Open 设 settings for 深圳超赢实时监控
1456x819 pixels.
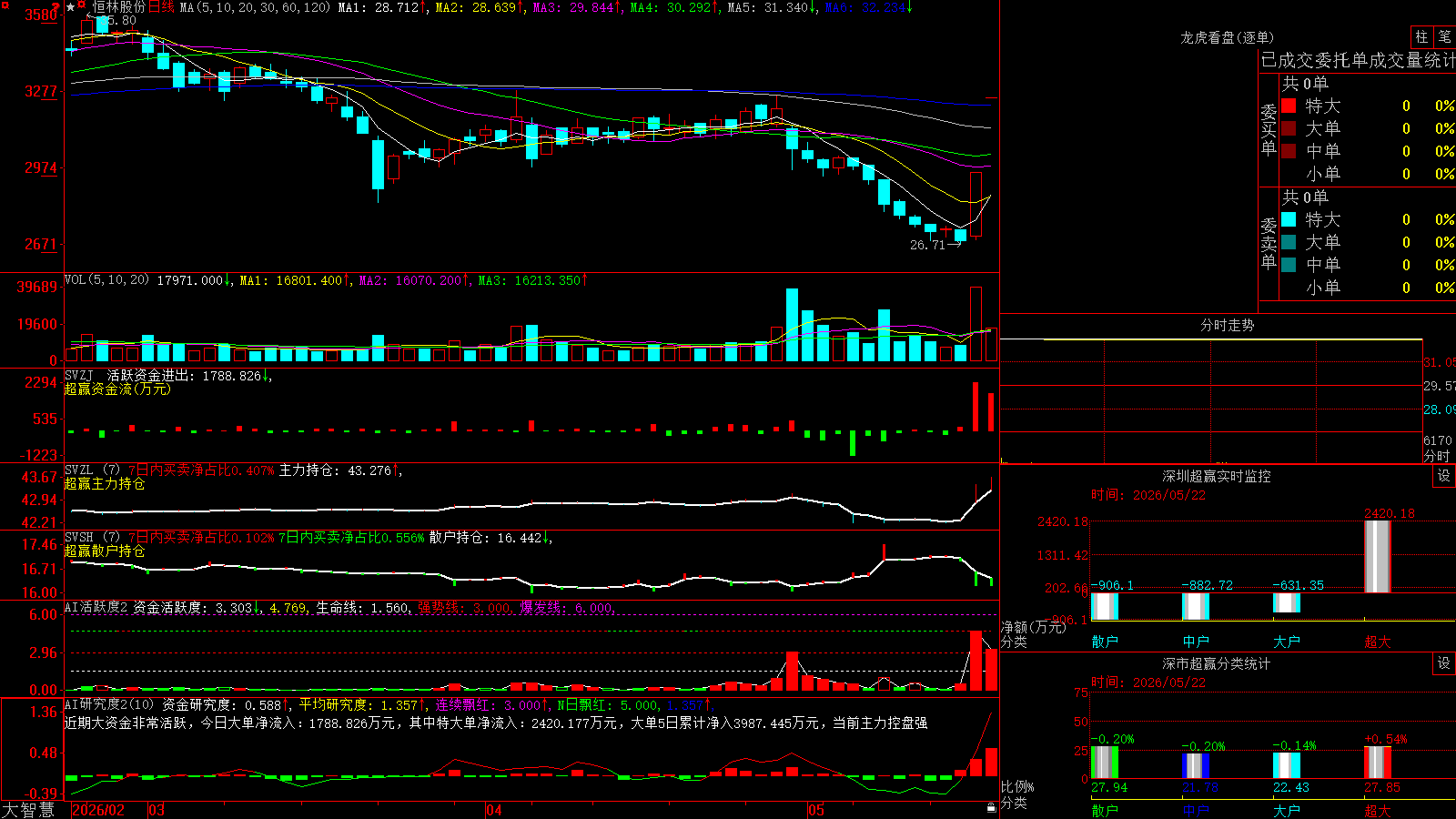1444,476
